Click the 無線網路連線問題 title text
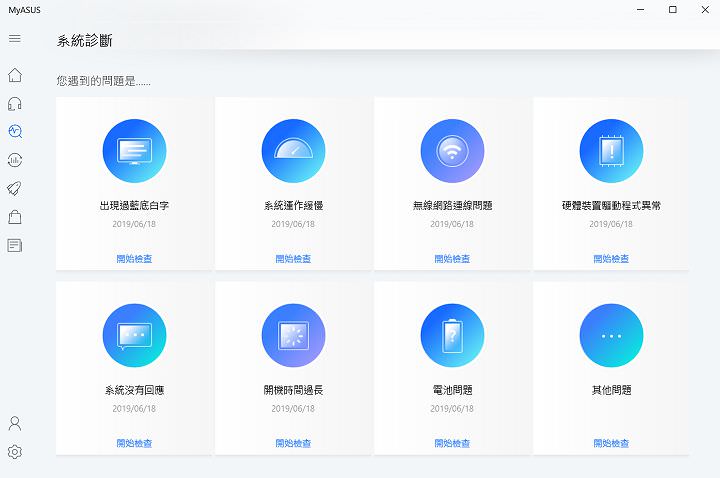720x478 pixels. (452, 205)
